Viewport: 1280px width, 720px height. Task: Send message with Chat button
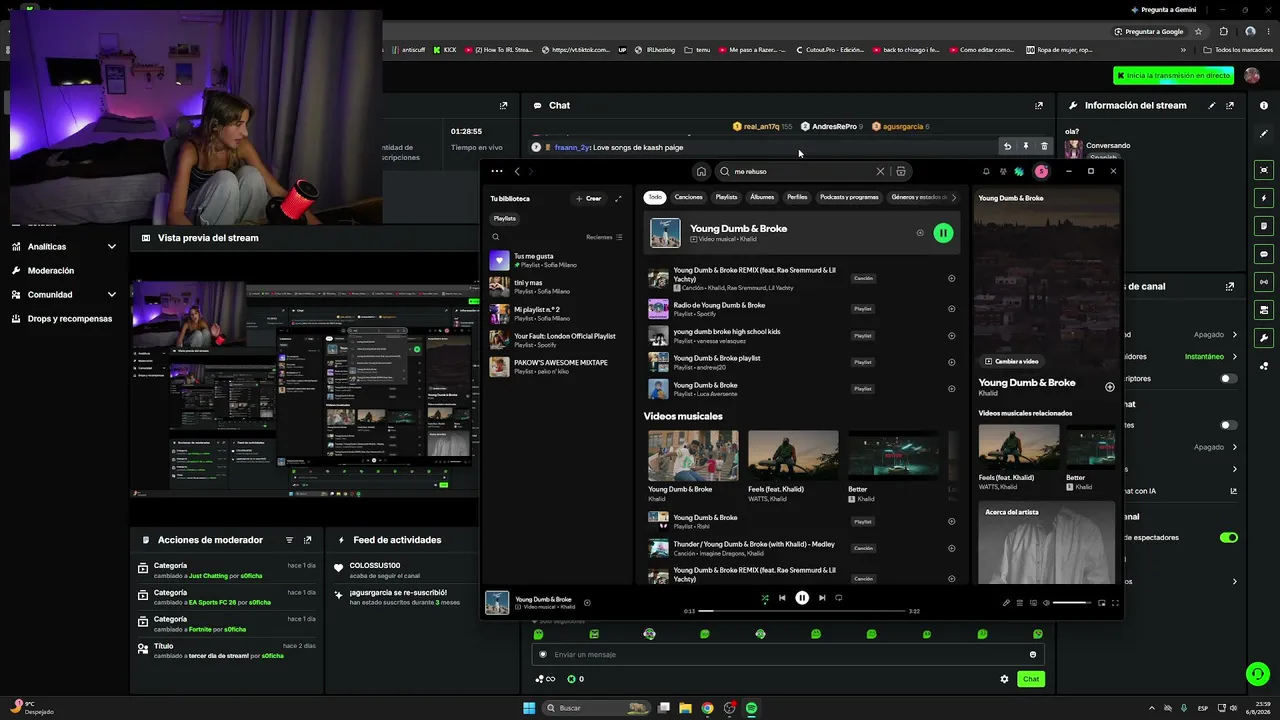[1031, 679]
